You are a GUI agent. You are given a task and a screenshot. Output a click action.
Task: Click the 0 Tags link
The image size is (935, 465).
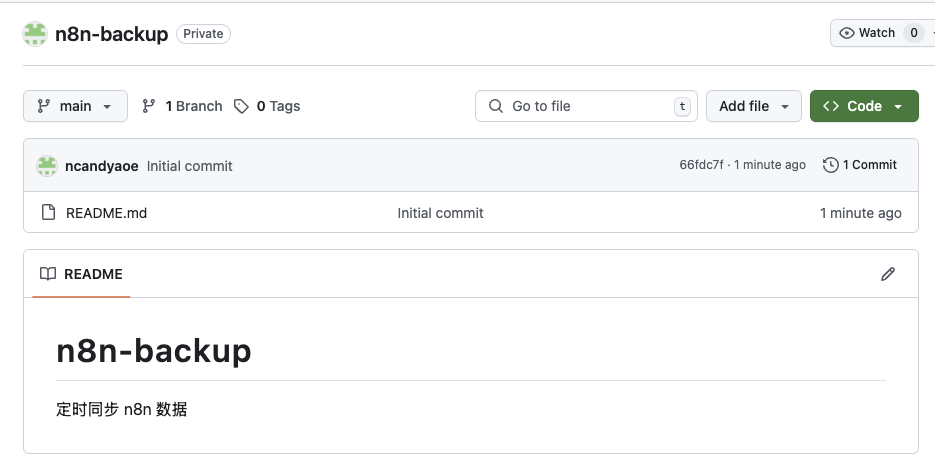[277, 106]
